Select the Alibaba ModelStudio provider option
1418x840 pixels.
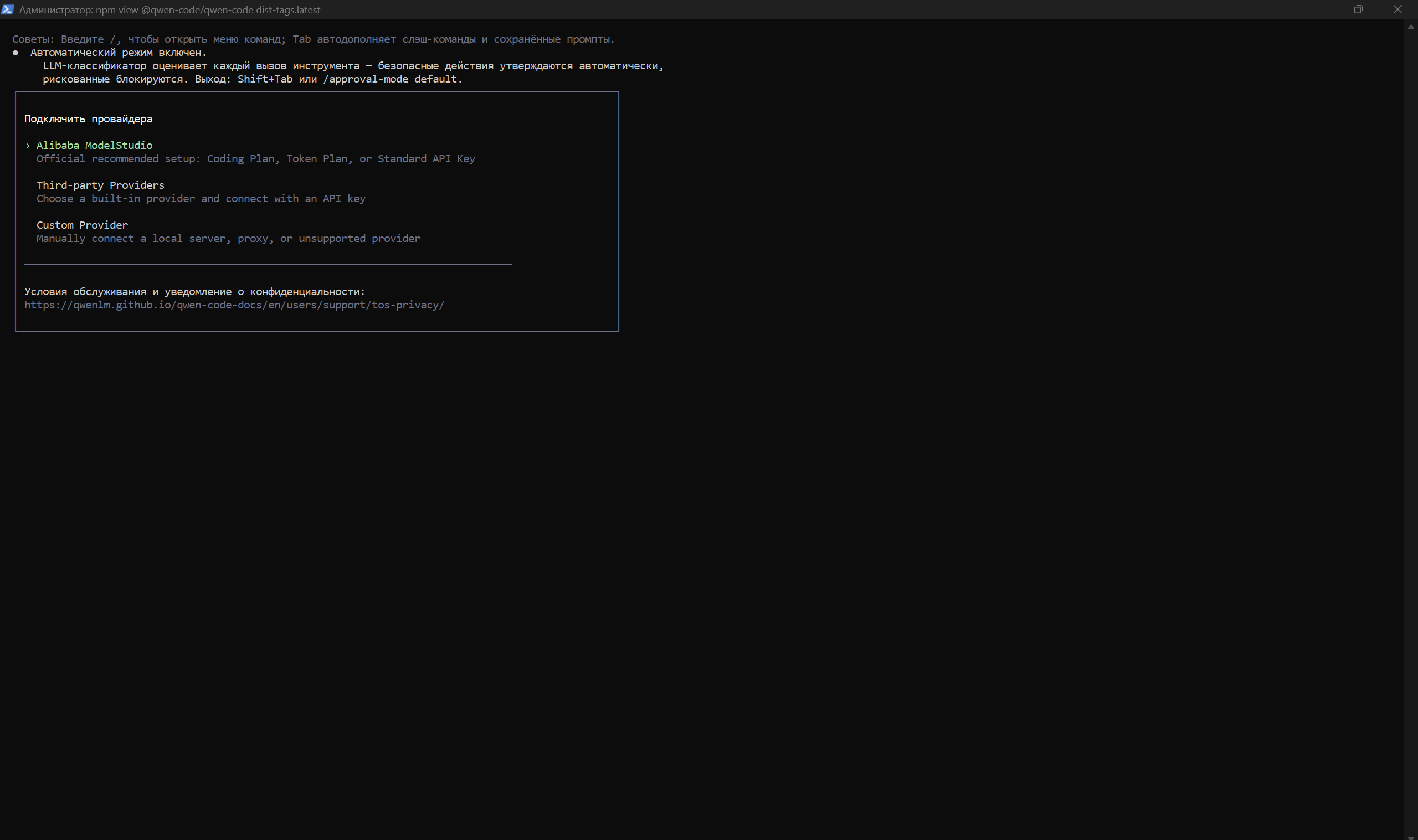click(x=94, y=146)
